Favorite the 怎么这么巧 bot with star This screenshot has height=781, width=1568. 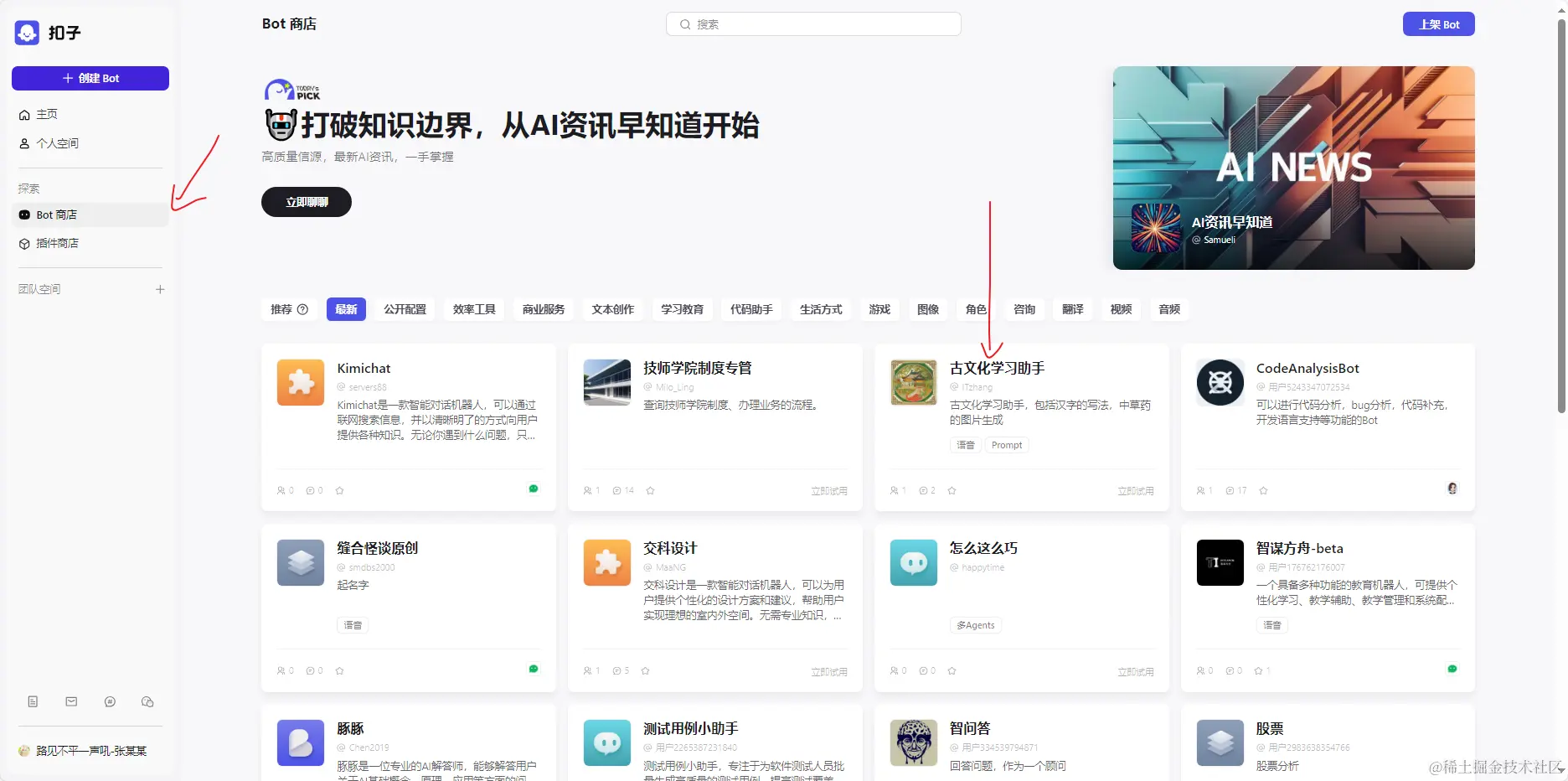pos(952,671)
